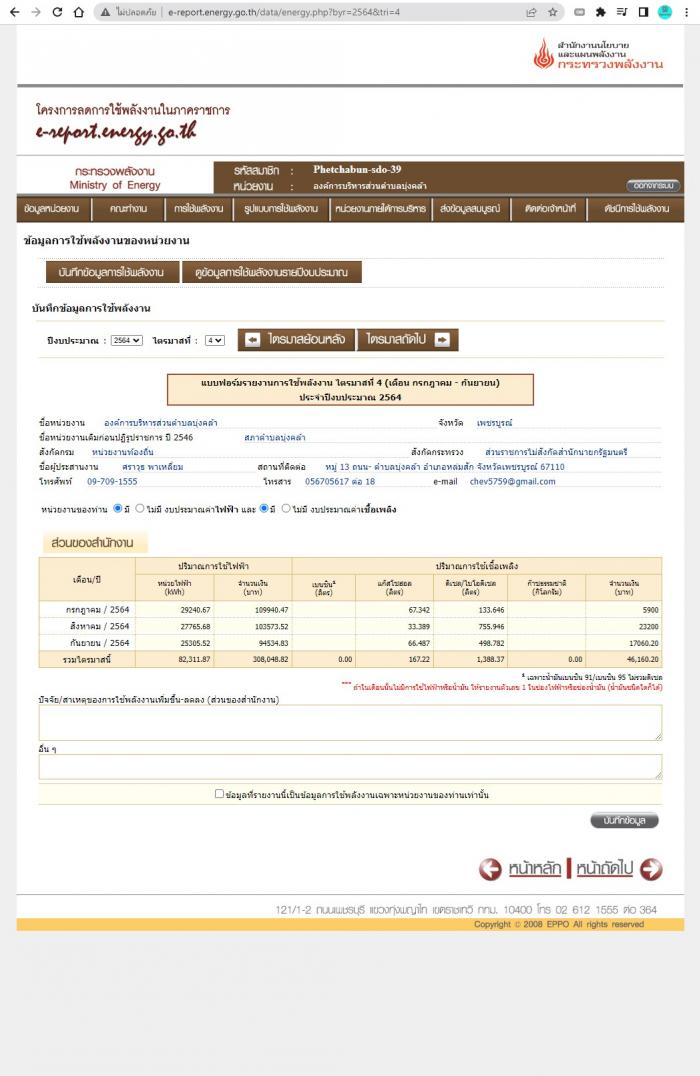
Task: Tick the data confirmation checkbox
Action: click(x=219, y=793)
